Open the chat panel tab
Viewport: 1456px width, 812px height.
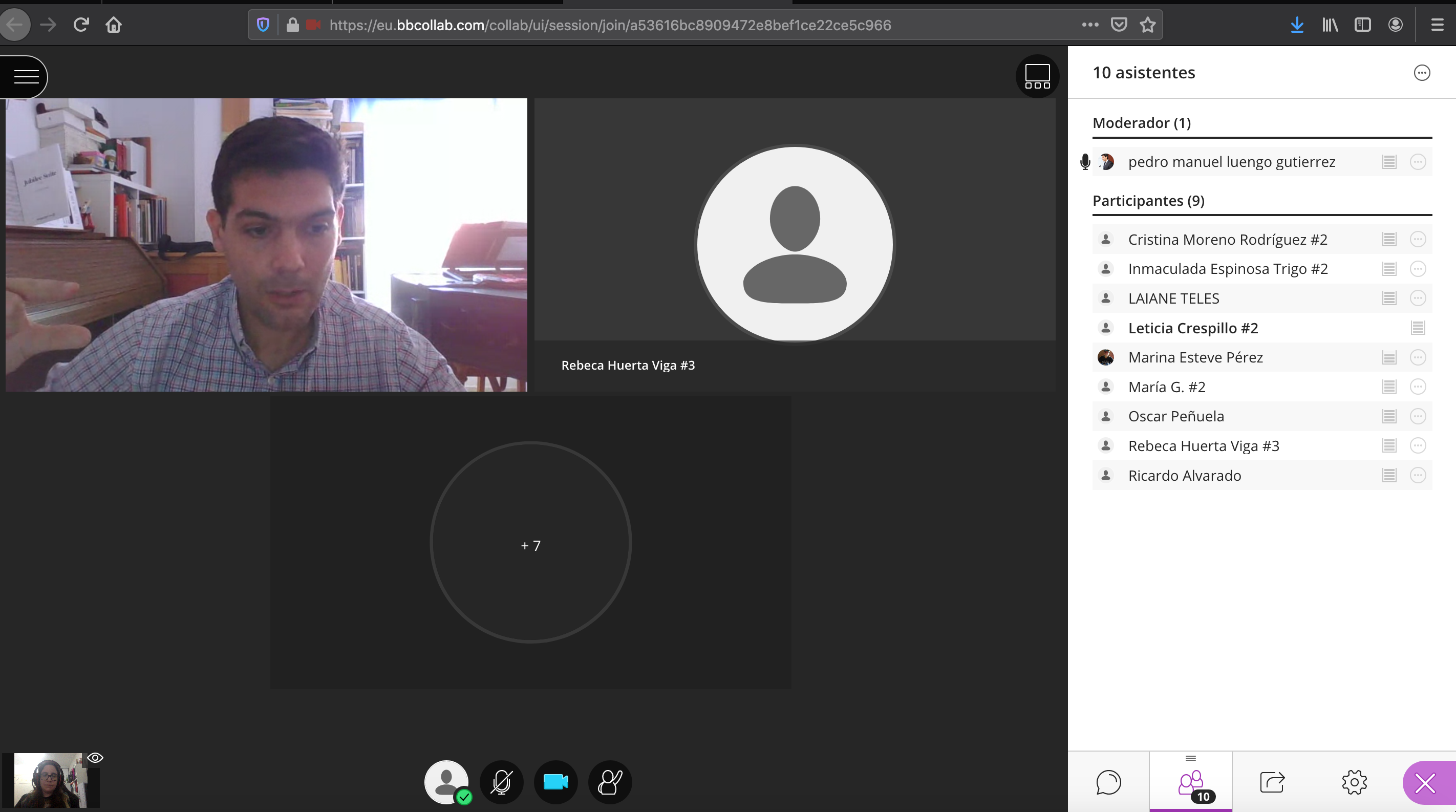tap(1108, 782)
